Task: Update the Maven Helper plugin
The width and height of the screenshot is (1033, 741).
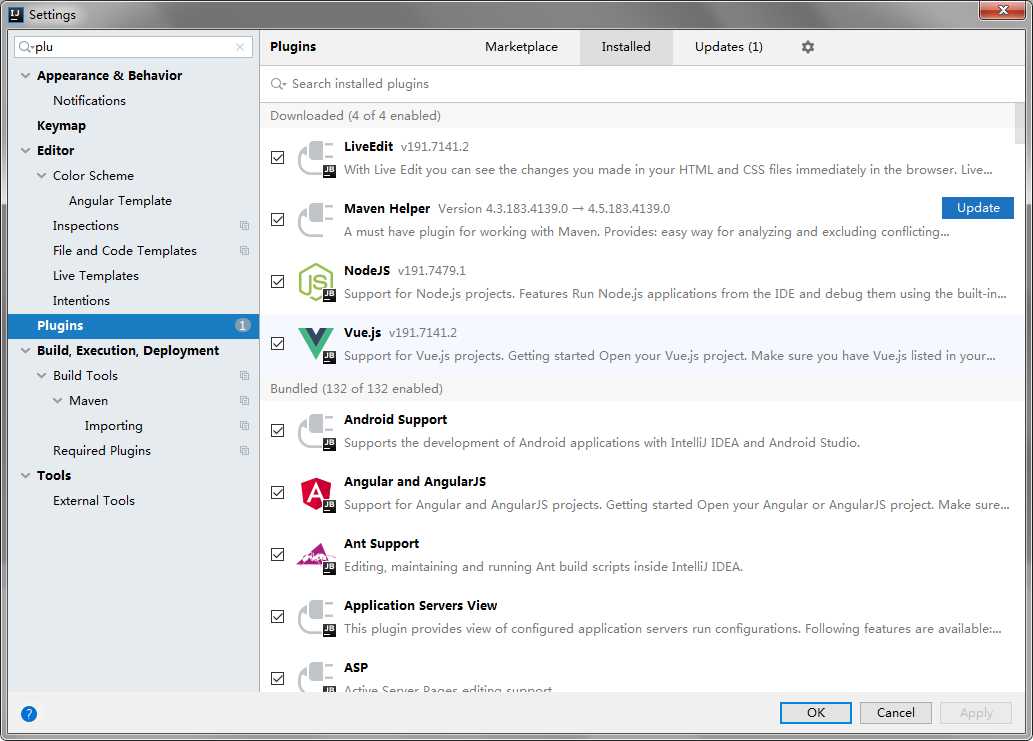Action: coord(978,207)
